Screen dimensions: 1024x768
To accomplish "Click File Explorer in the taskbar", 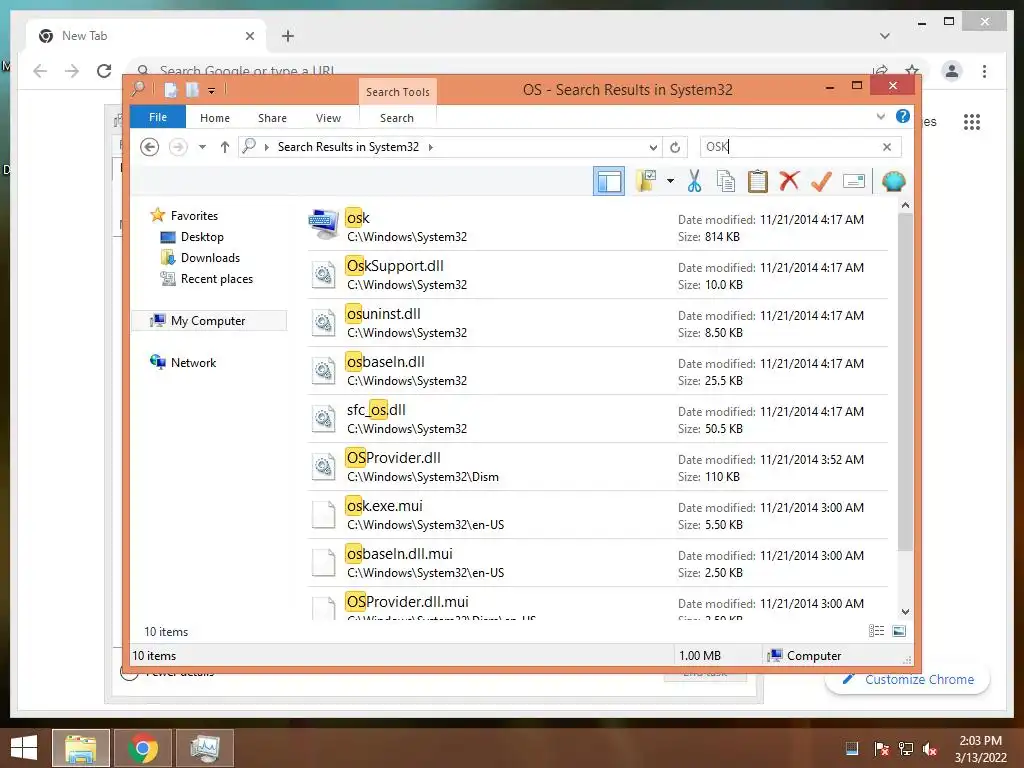I will click(x=80, y=748).
